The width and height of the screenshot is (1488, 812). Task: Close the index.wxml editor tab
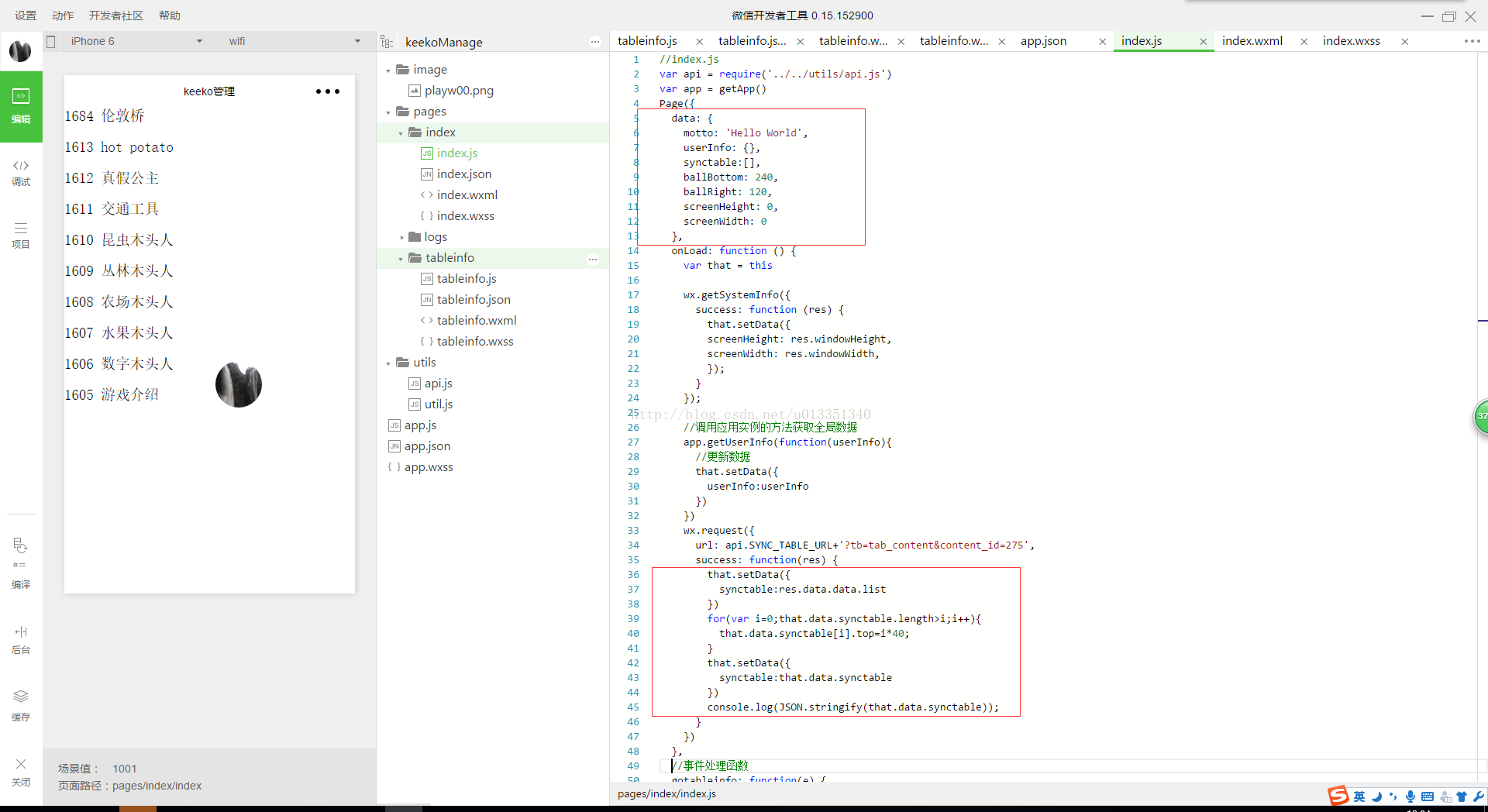1304,42
